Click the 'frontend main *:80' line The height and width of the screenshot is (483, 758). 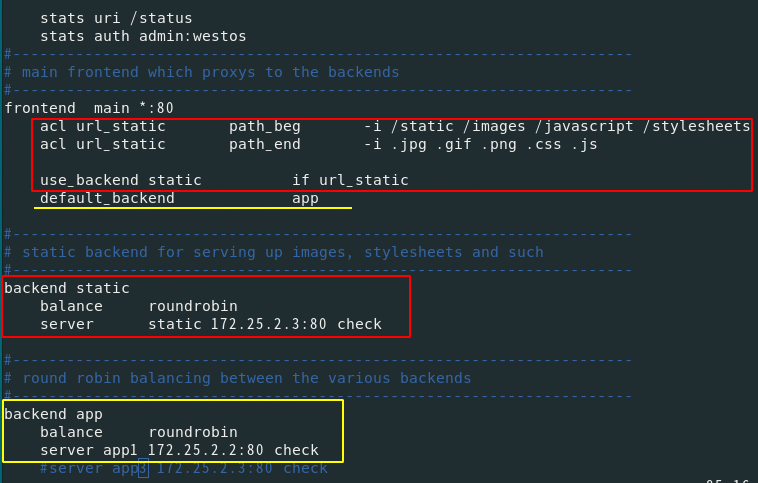point(89,108)
